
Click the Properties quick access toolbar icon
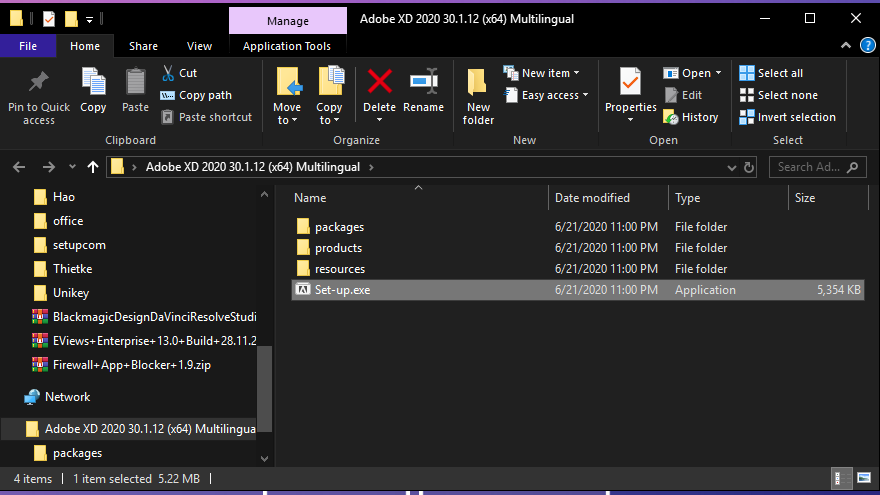(x=49, y=19)
